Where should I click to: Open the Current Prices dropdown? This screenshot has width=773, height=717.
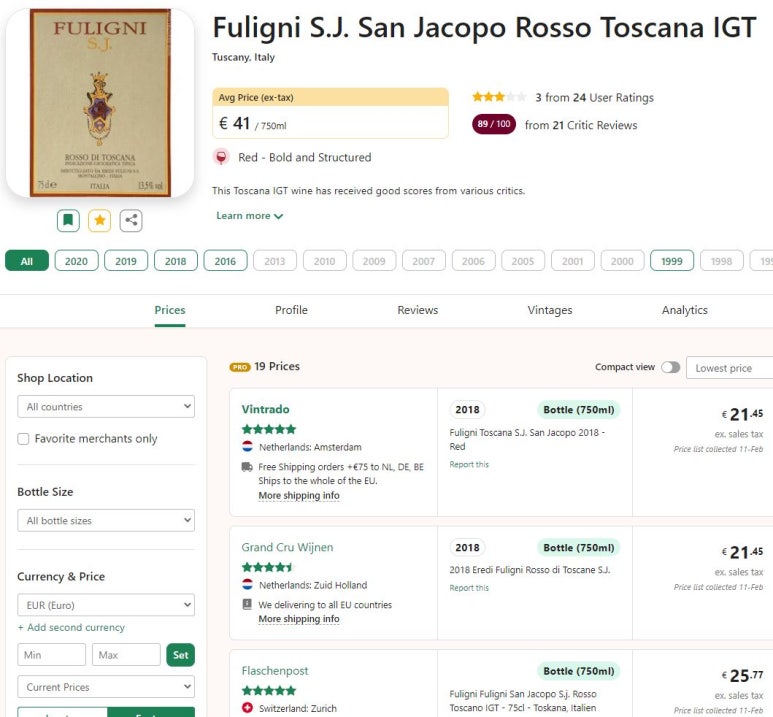pyautogui.click(x=106, y=687)
